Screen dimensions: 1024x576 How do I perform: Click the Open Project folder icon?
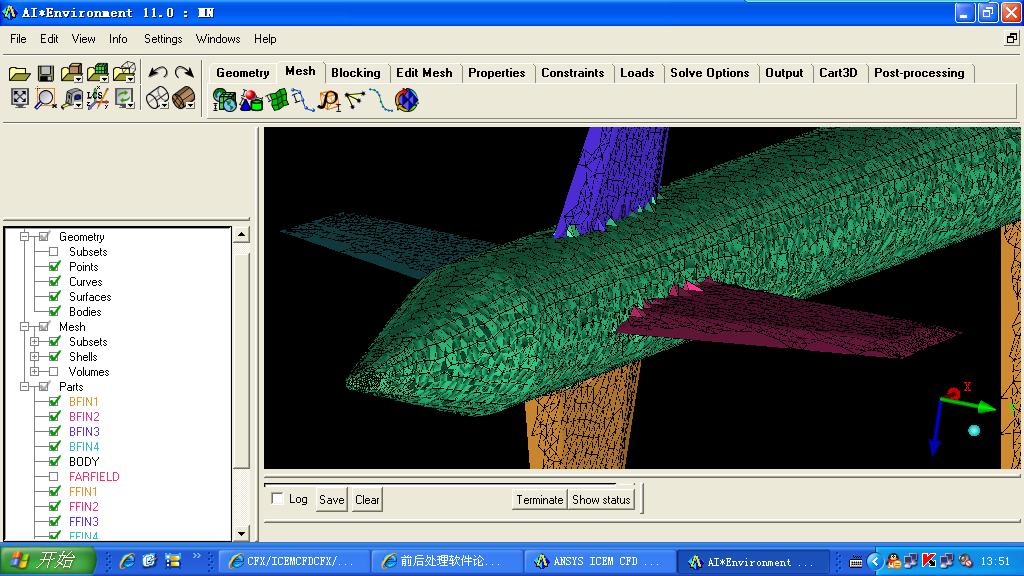tap(19, 73)
